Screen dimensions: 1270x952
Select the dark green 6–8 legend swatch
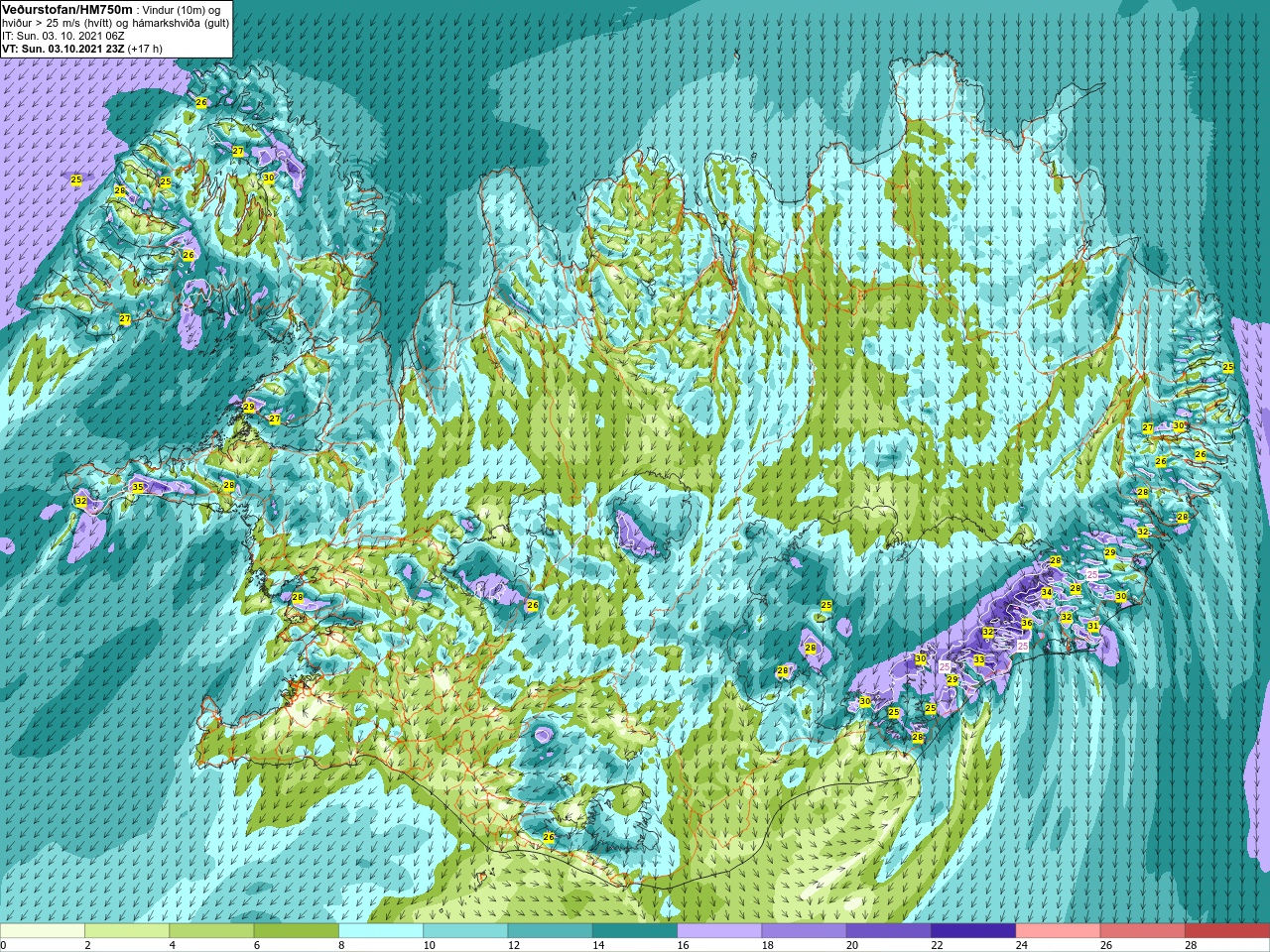[x=296, y=931]
